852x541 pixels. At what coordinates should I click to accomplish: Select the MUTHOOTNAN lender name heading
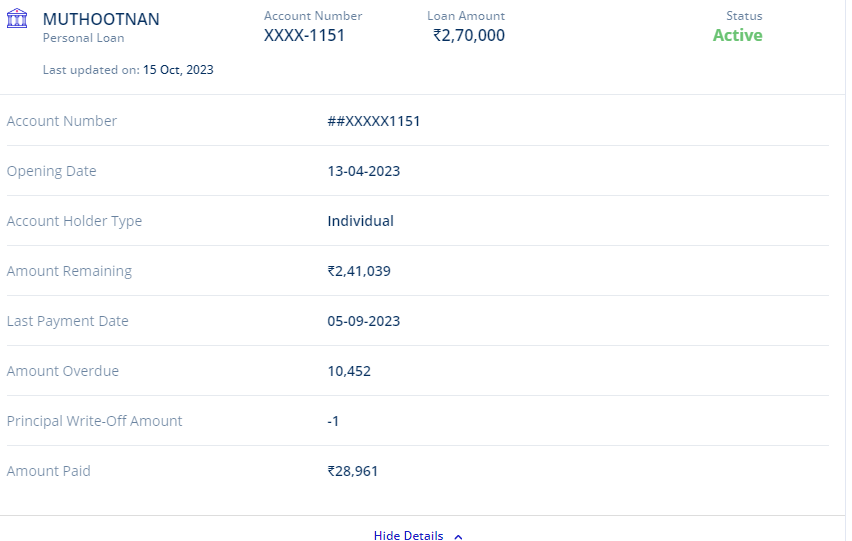[101, 20]
